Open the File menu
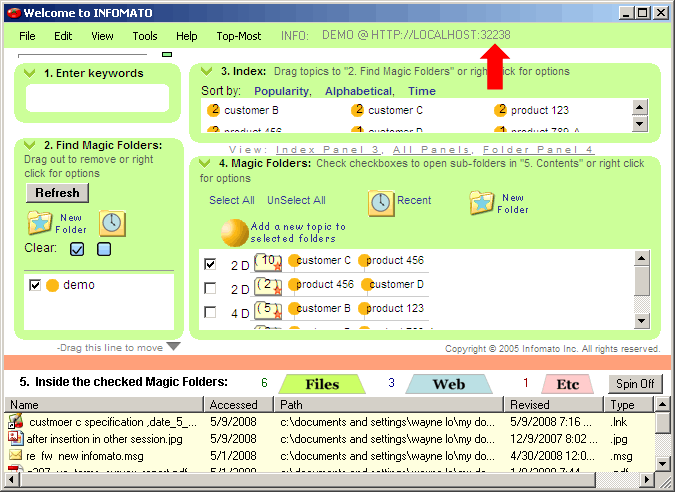The height and width of the screenshot is (492, 675). (x=27, y=36)
